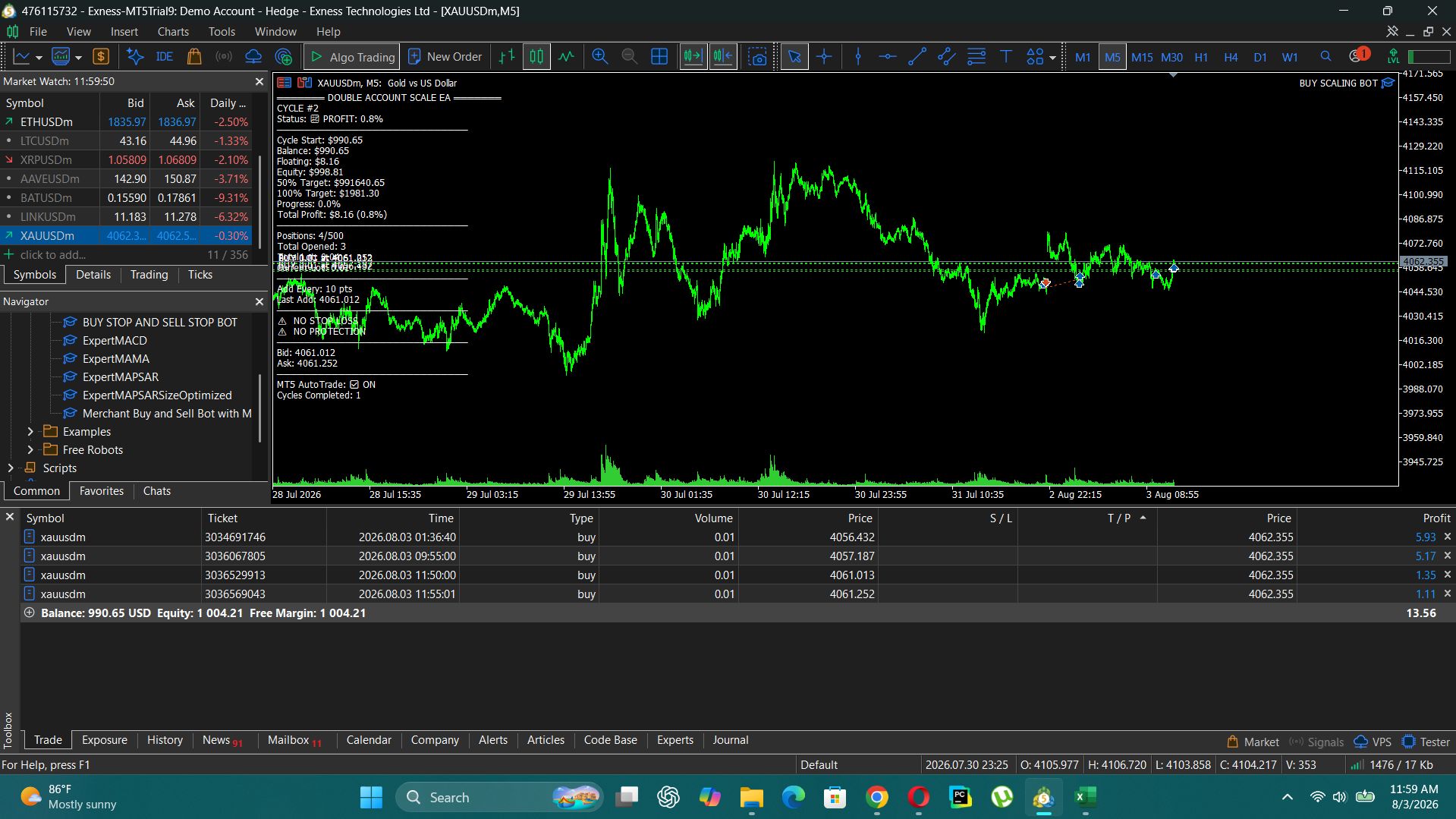Open the Insert menu

click(124, 31)
